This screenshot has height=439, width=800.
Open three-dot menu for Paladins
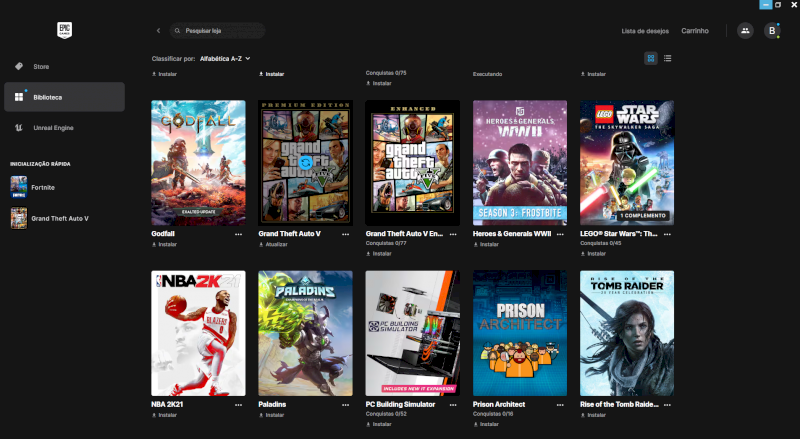[x=345, y=404]
